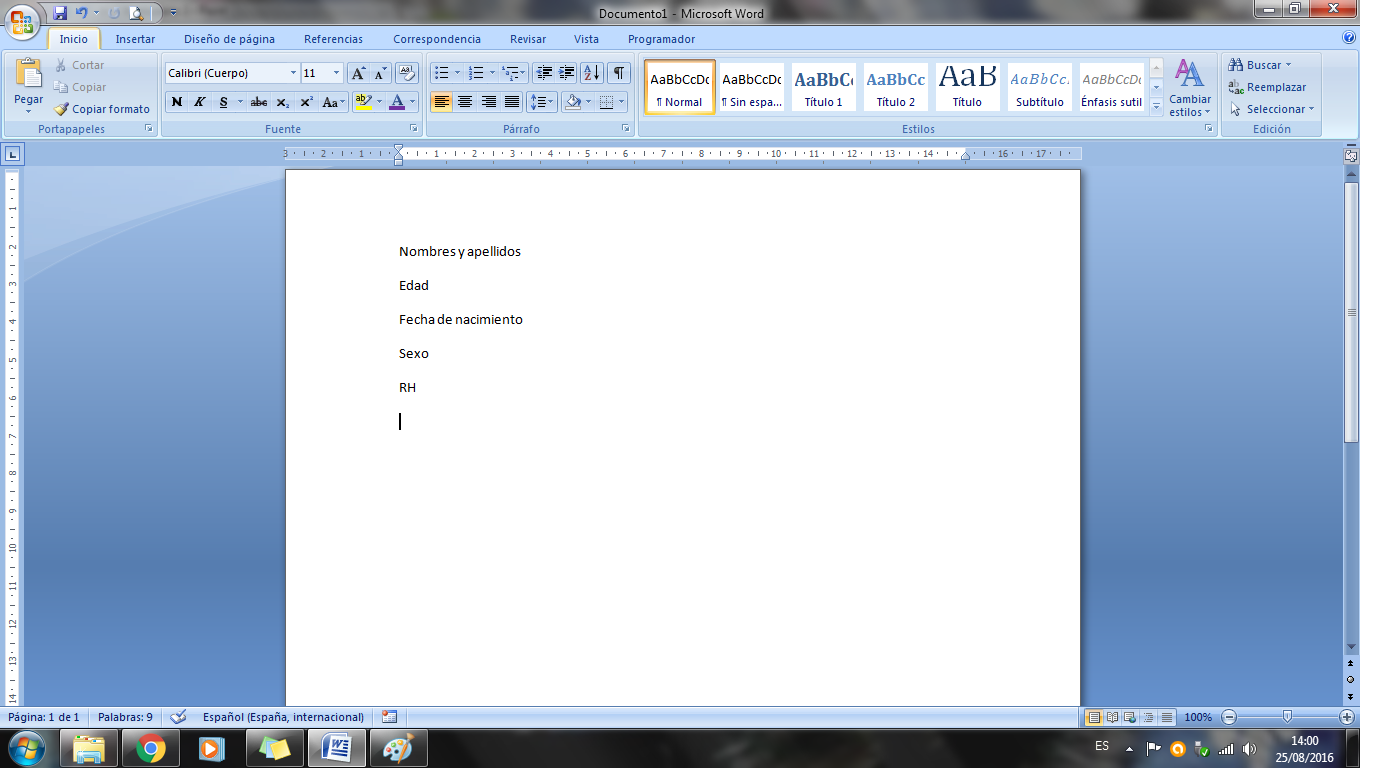Viewport: 1376px width, 768px height.
Task: Switch to the Insertar ribbon tab
Action: [135, 38]
